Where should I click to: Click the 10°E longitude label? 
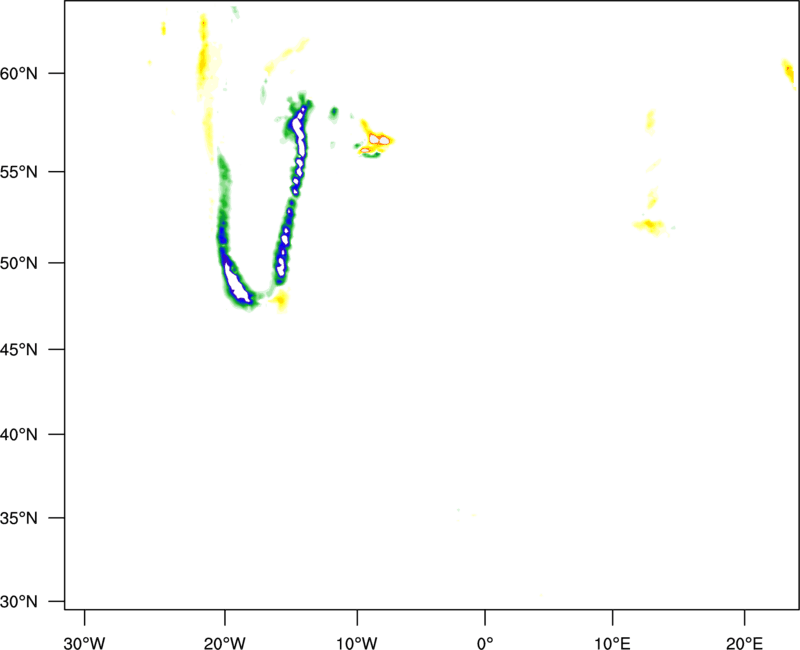(x=612, y=643)
